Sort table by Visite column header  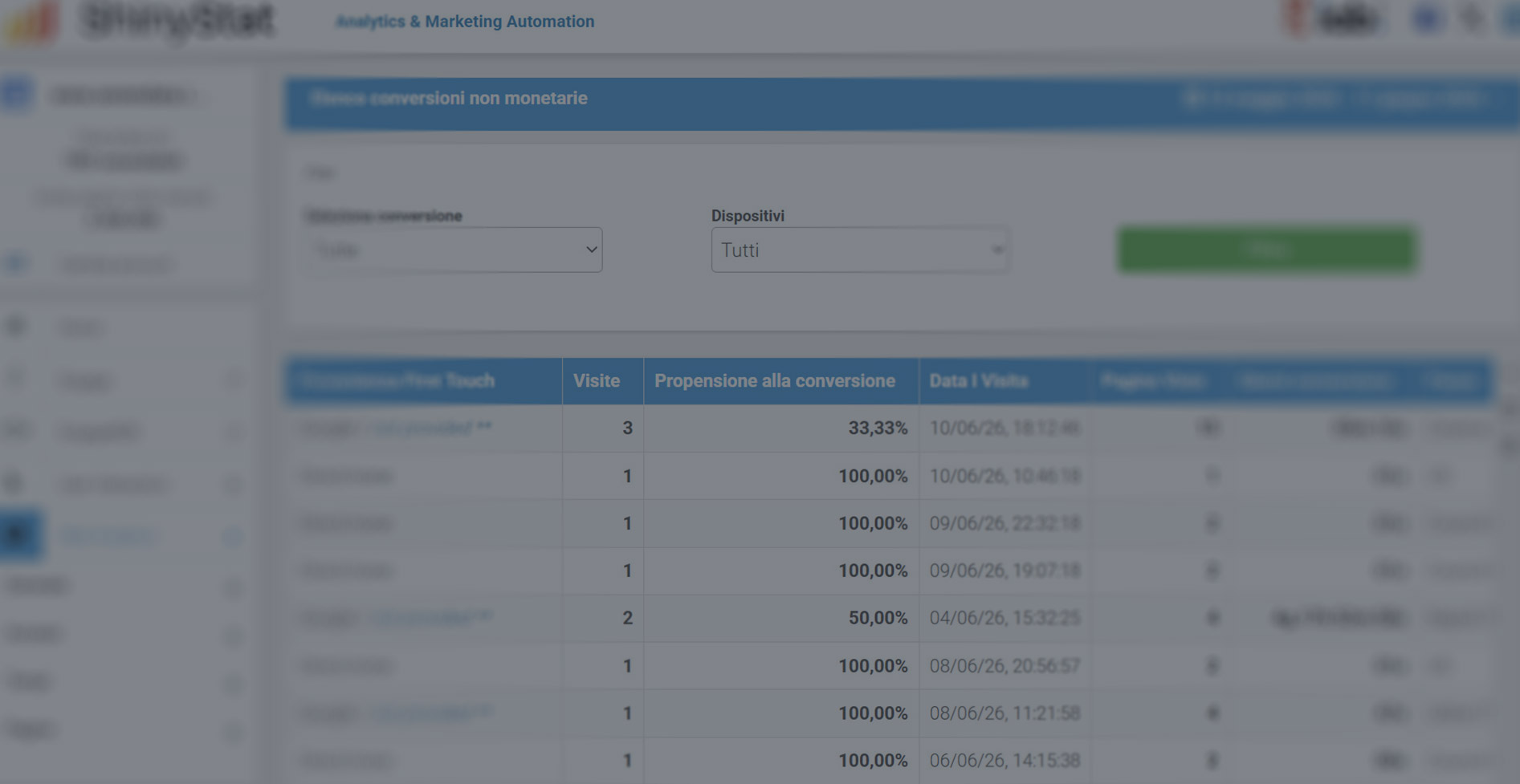pyautogui.click(x=602, y=381)
